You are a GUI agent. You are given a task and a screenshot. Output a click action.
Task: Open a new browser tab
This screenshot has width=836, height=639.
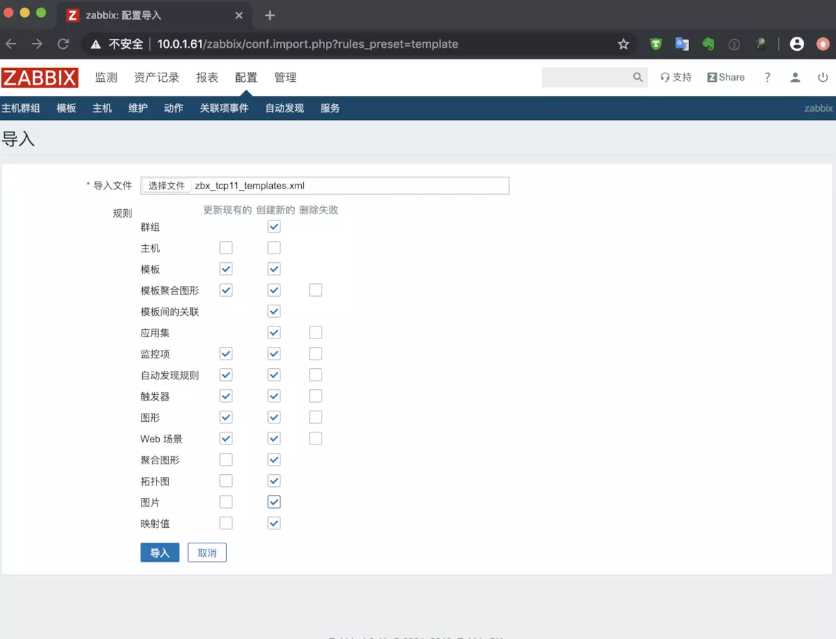(x=270, y=15)
